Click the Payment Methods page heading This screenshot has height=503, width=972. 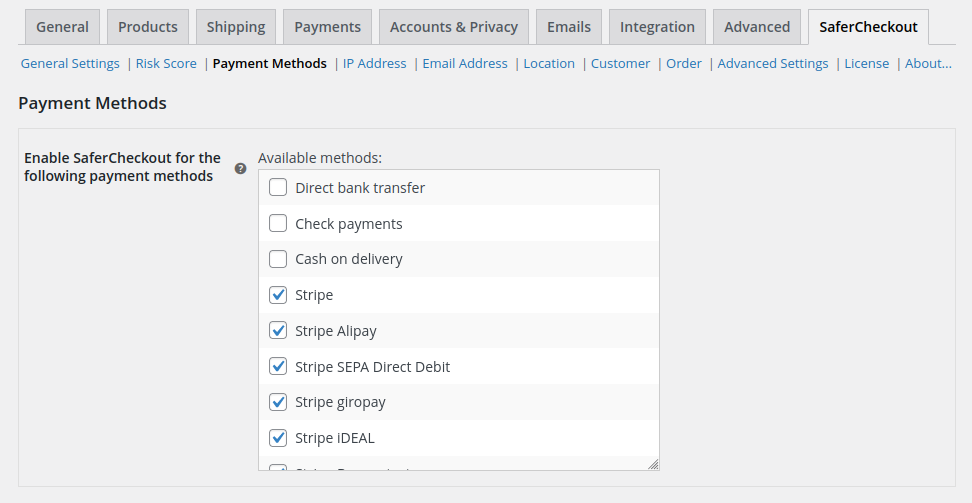click(x=92, y=103)
